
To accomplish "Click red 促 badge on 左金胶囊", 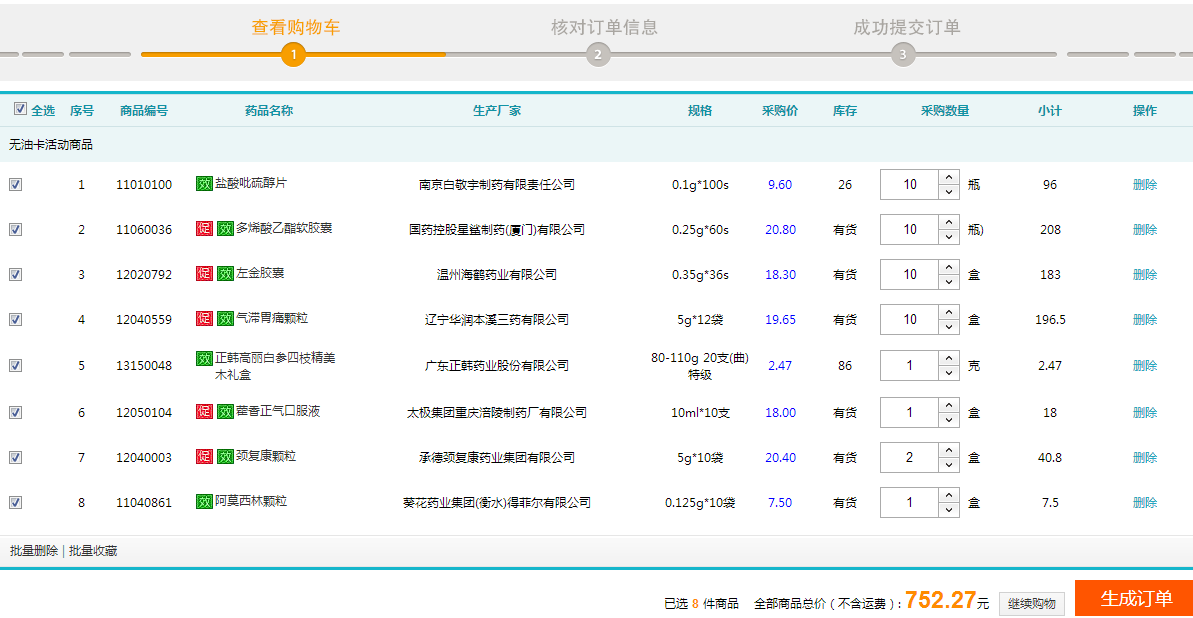I will 204,273.
